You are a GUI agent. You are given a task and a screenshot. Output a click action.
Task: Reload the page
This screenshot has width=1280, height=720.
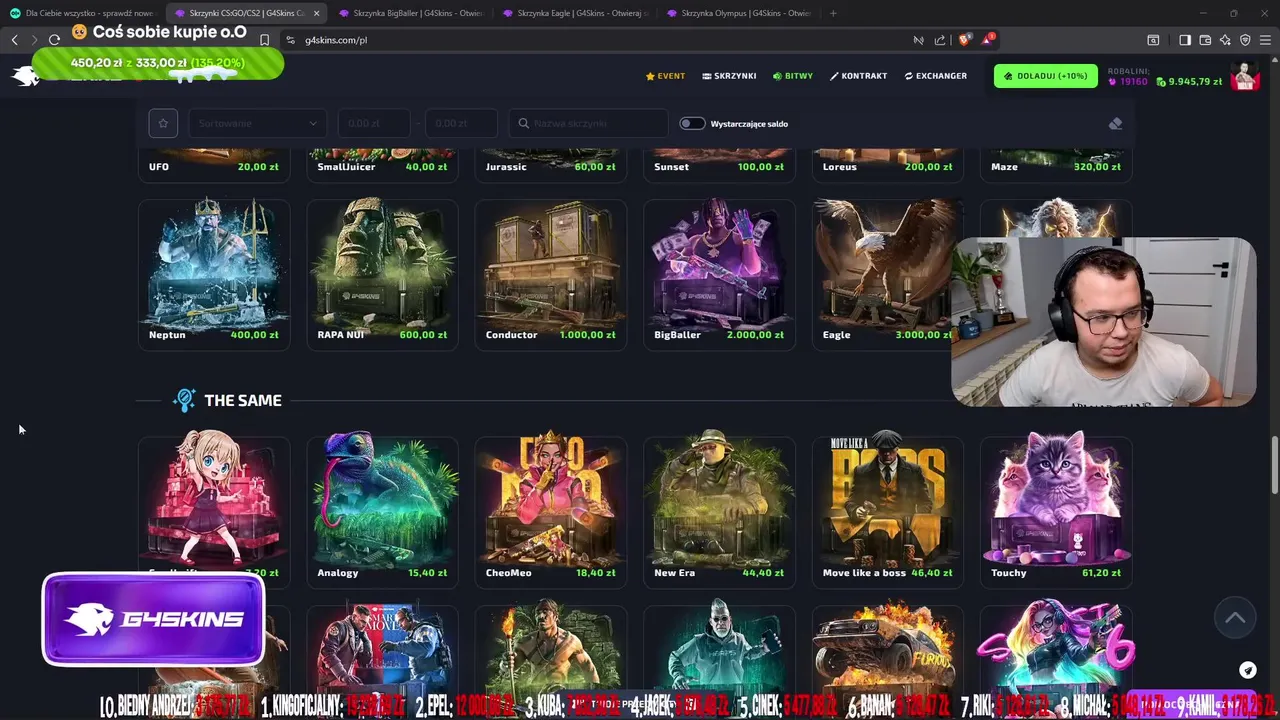click(54, 40)
